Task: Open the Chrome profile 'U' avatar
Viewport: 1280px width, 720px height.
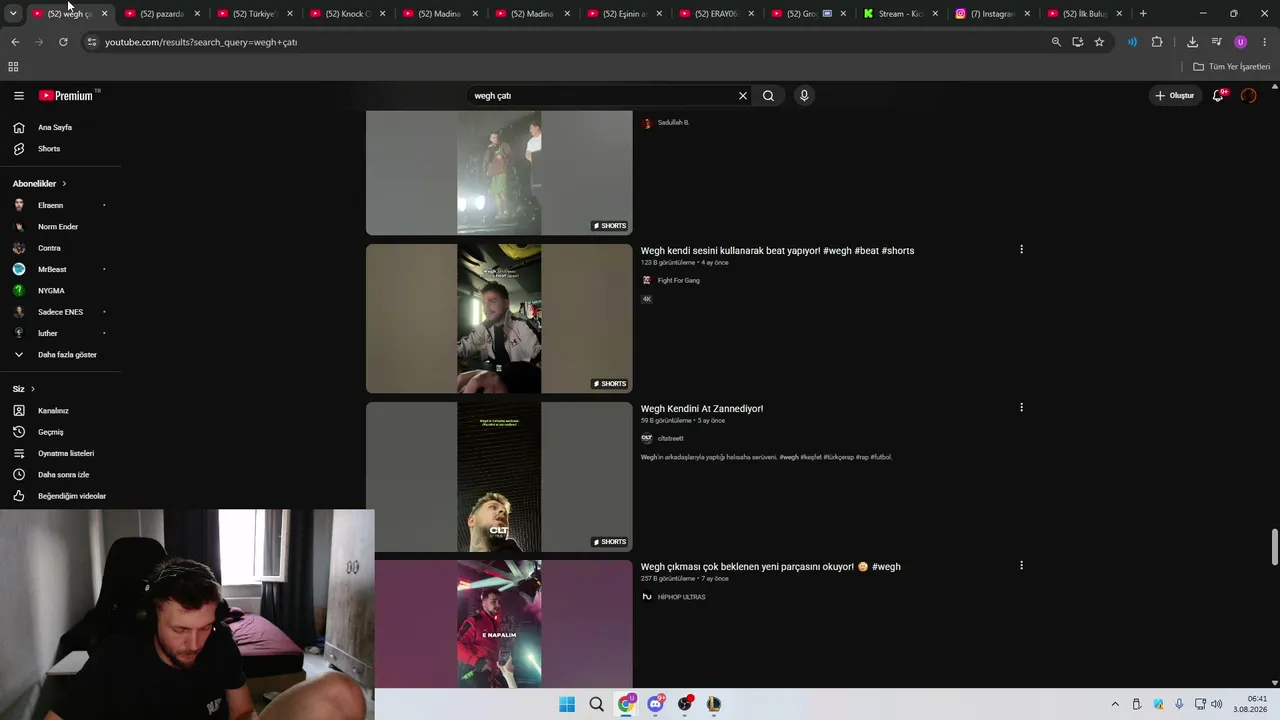Action: (x=1241, y=42)
